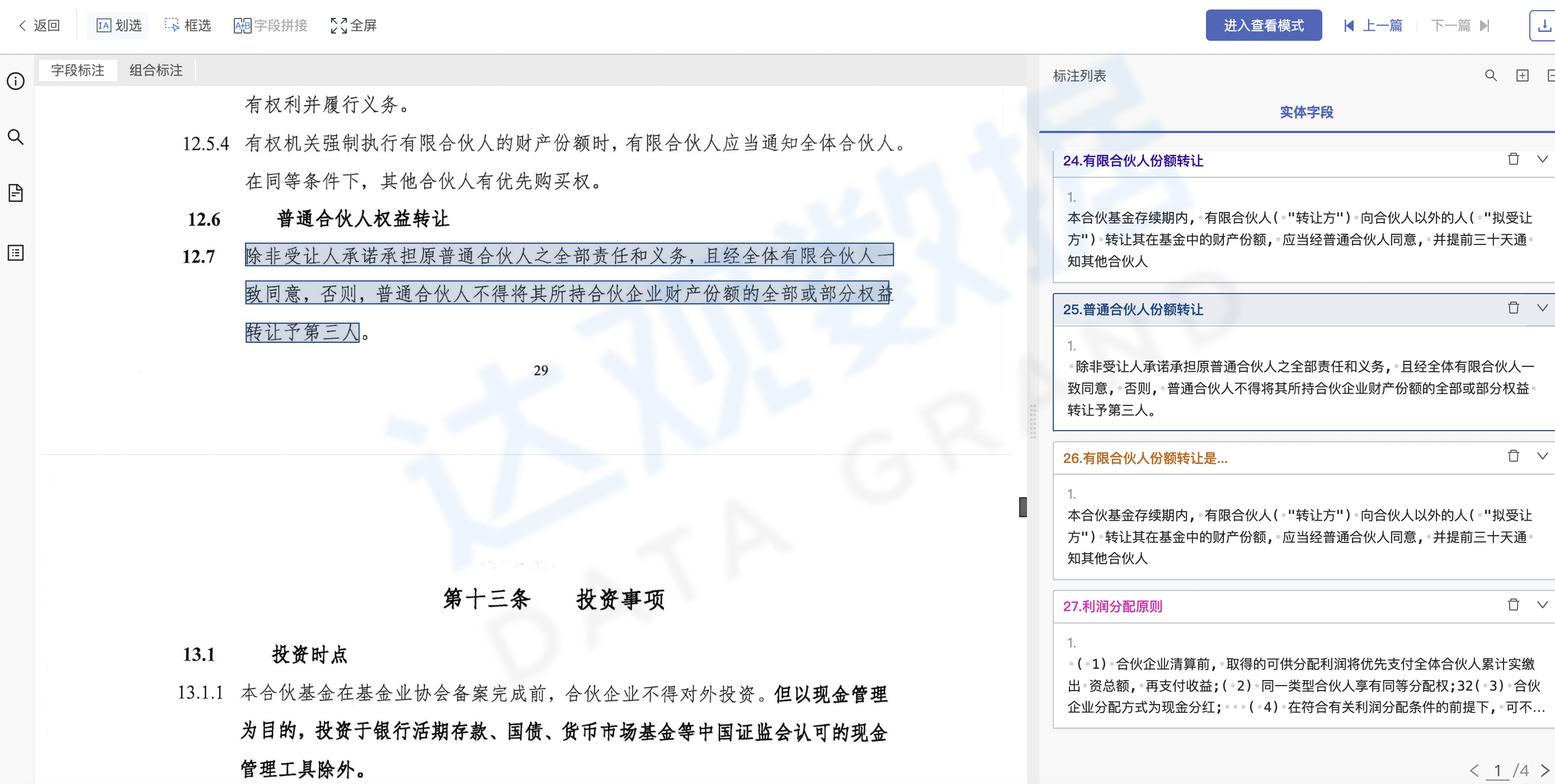Go to previous annotation list page
This screenshot has height=784, width=1555.
coord(1474,771)
